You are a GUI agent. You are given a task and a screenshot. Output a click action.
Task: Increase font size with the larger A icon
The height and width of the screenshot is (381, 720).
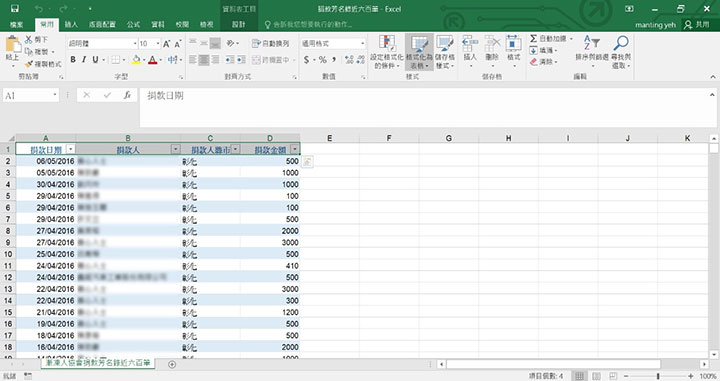click(167, 44)
